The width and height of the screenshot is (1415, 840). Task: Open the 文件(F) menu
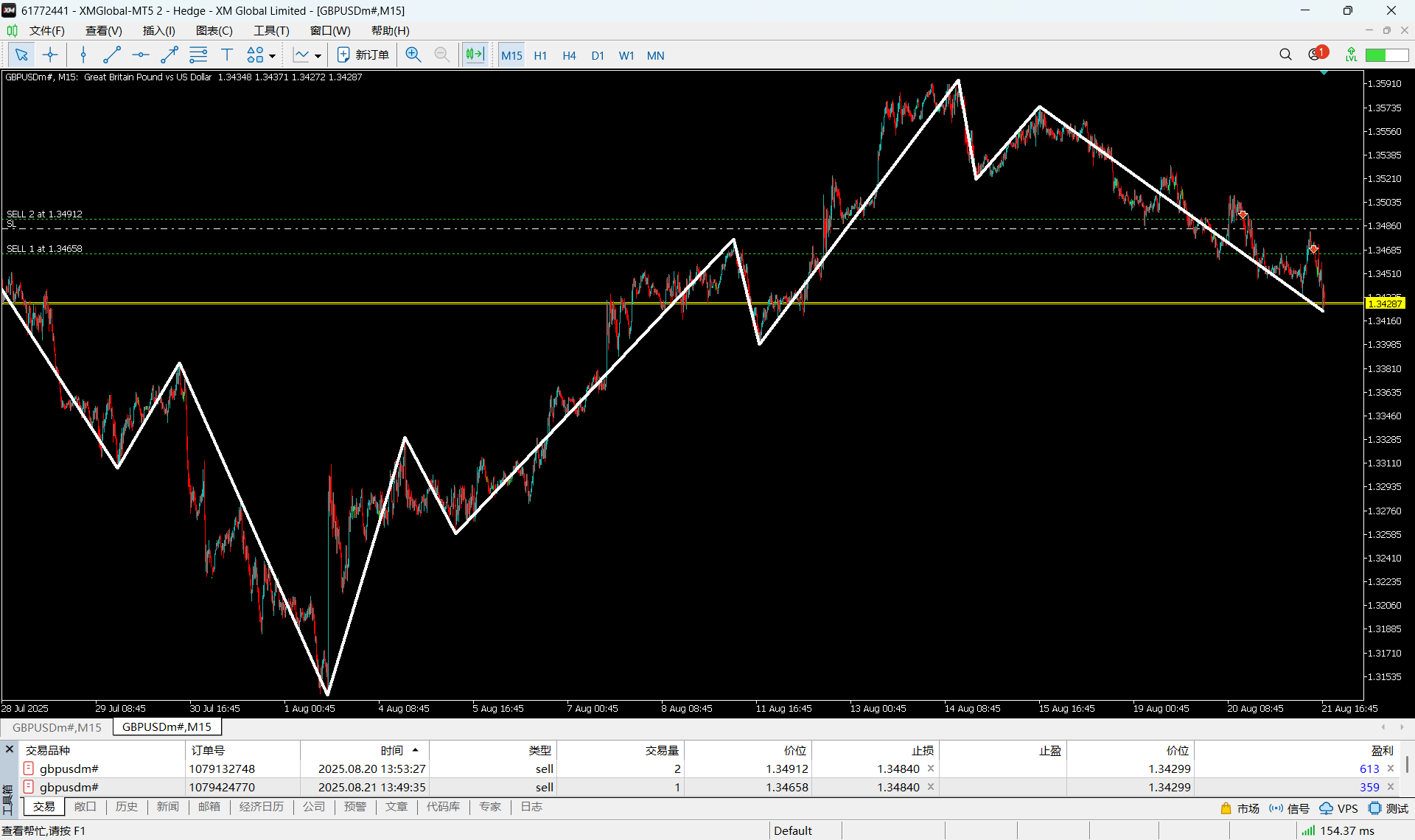pyautogui.click(x=46, y=30)
